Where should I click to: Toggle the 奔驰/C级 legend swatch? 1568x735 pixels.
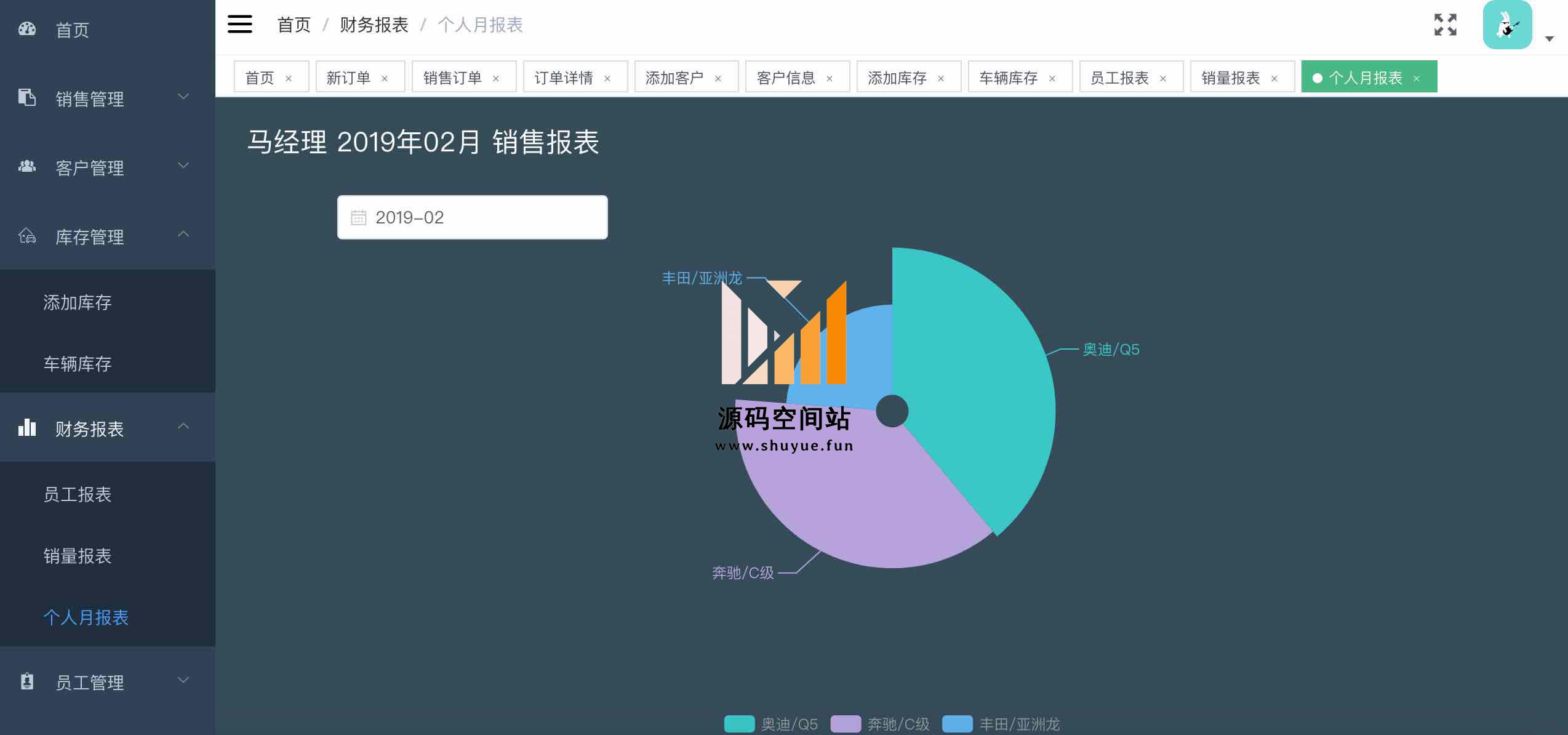click(846, 724)
